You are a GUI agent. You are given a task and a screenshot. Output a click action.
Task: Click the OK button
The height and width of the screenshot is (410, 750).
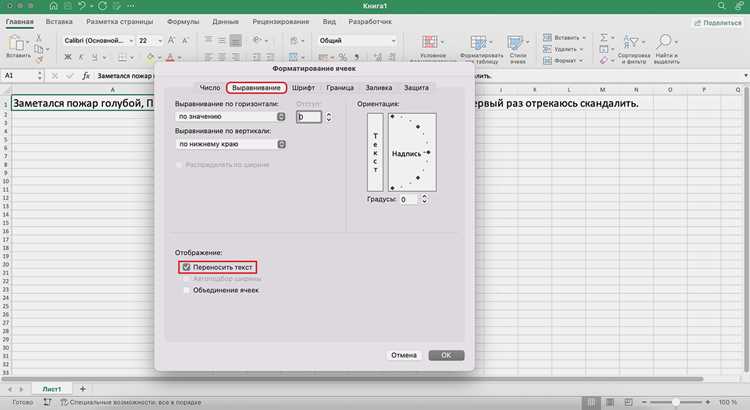pyautogui.click(x=446, y=355)
